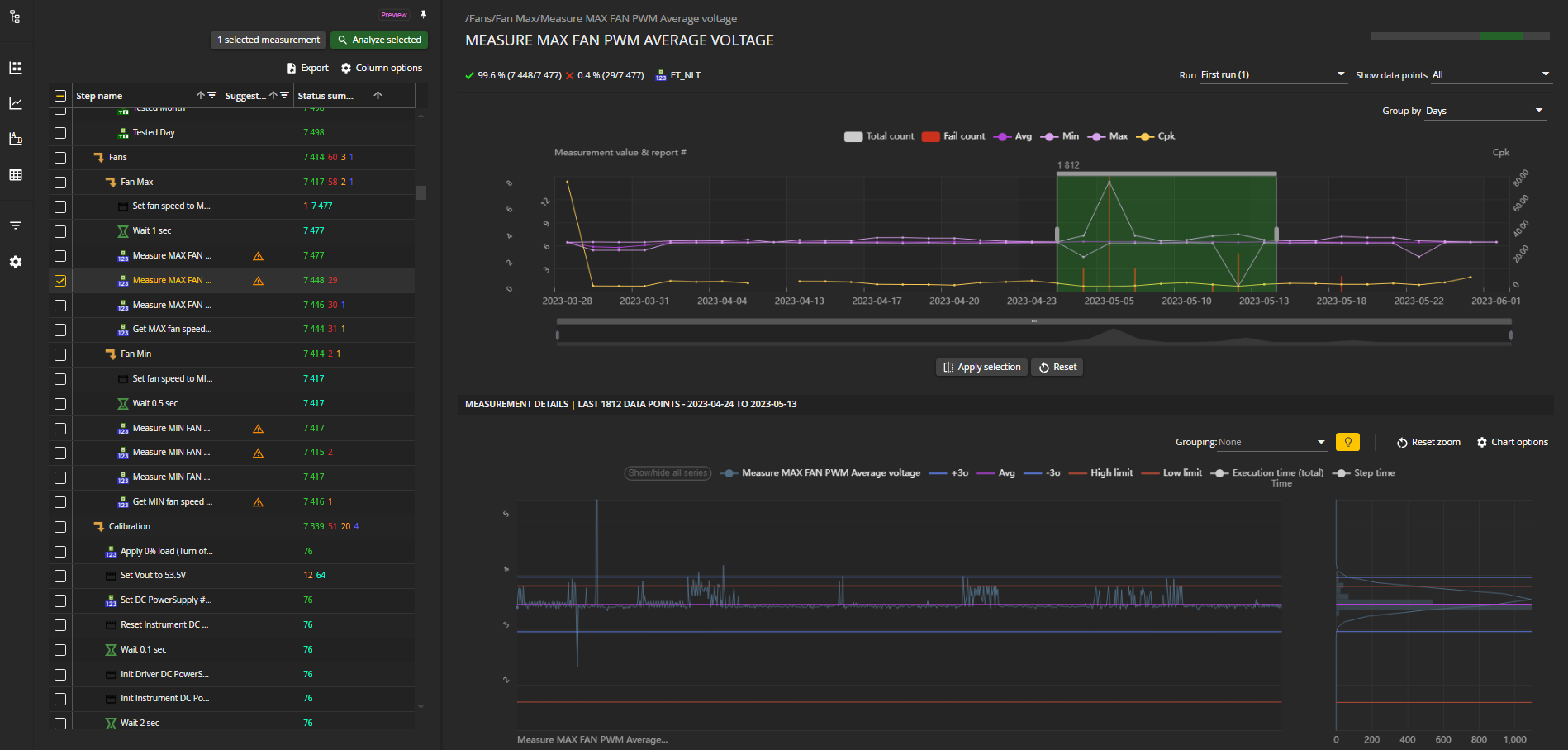The height and width of the screenshot is (750, 1568).
Task: Click the Apply selection button
Action: pos(981,367)
